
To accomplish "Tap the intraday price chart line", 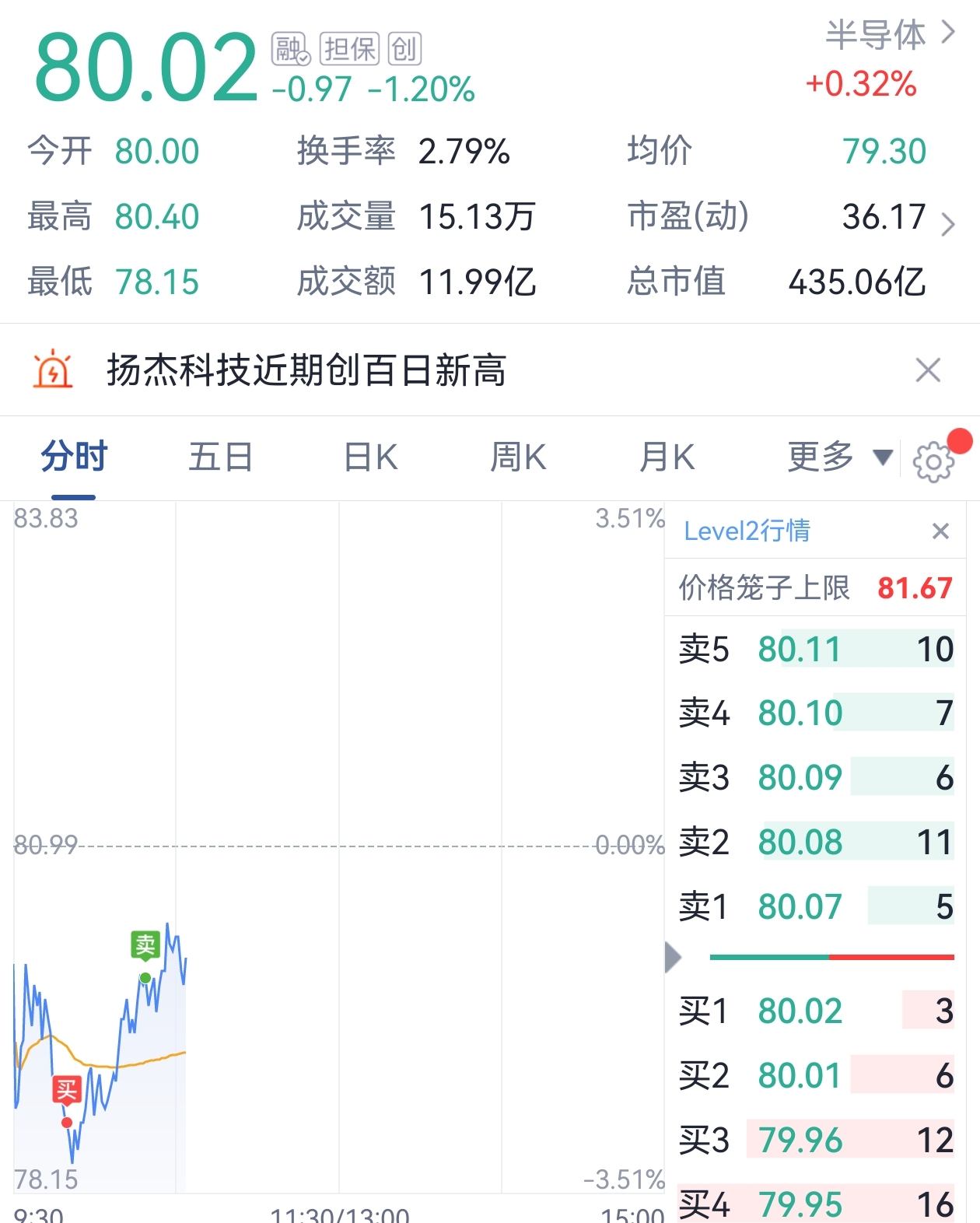I will click(100, 1043).
